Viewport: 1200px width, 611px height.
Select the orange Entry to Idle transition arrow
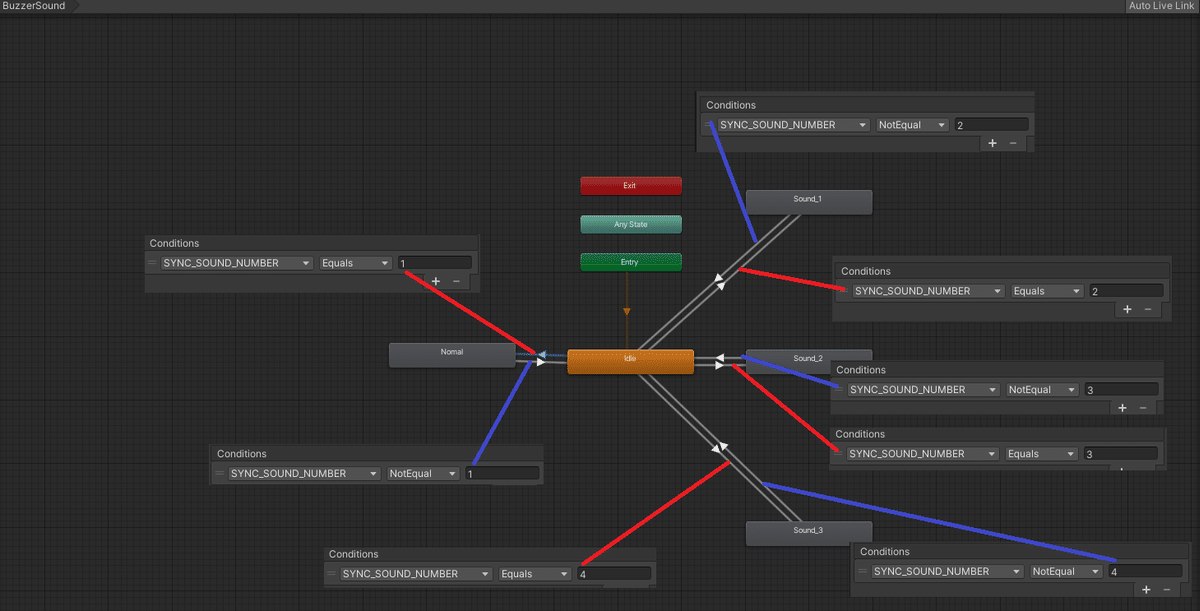(627, 311)
